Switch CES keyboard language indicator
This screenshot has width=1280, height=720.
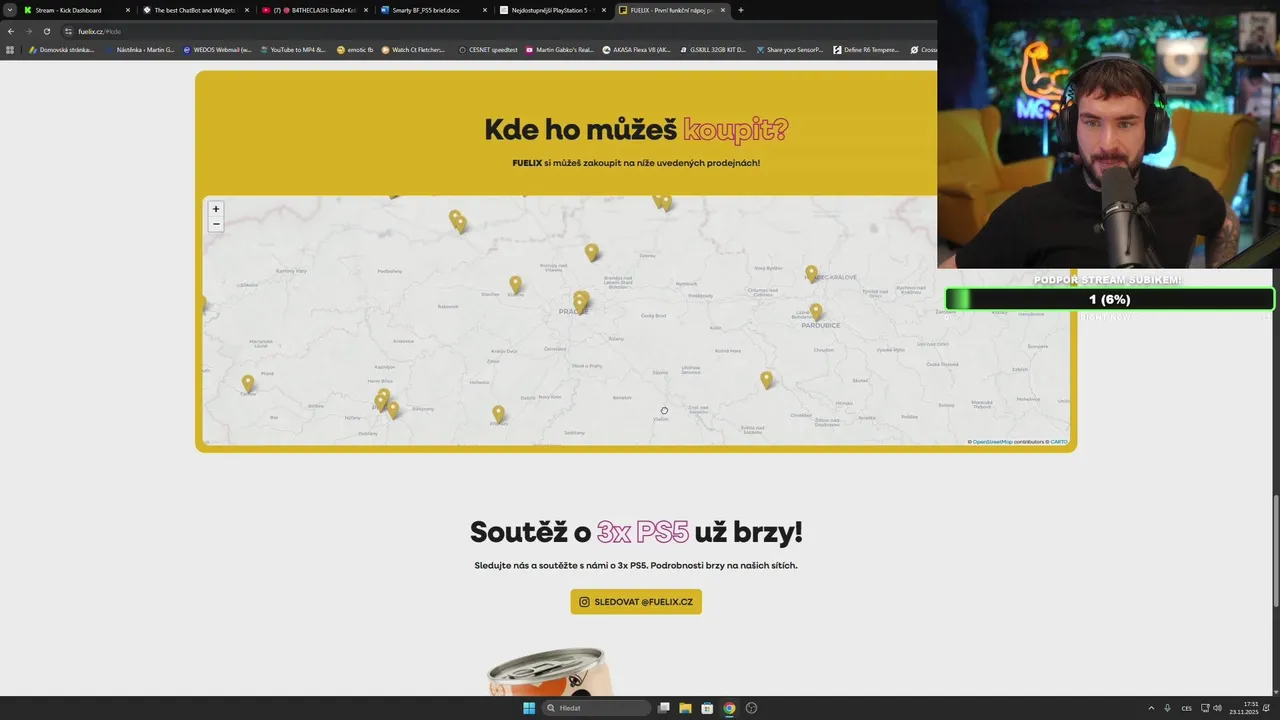[1187, 708]
